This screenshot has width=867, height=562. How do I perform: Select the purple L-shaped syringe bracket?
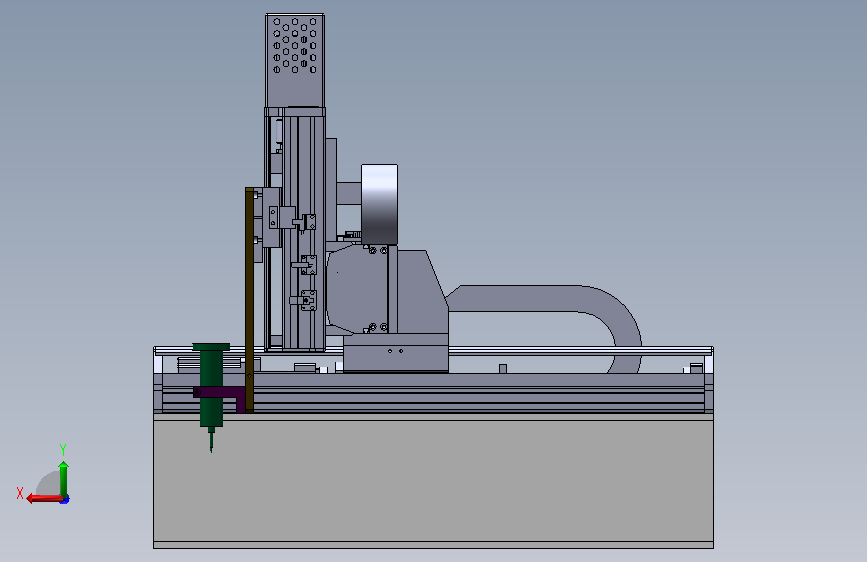[x=220, y=397]
